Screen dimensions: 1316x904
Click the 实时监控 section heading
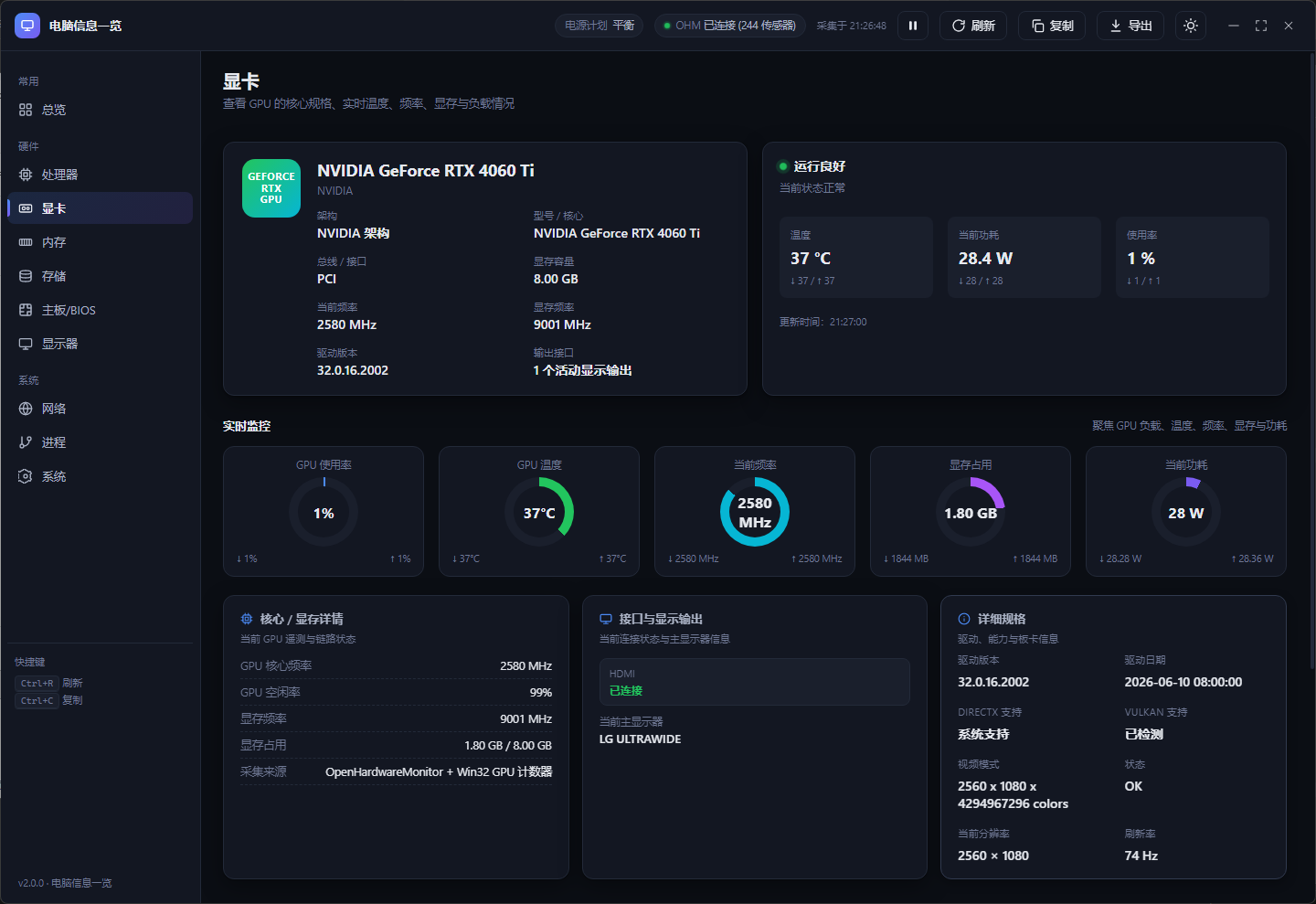[247, 426]
